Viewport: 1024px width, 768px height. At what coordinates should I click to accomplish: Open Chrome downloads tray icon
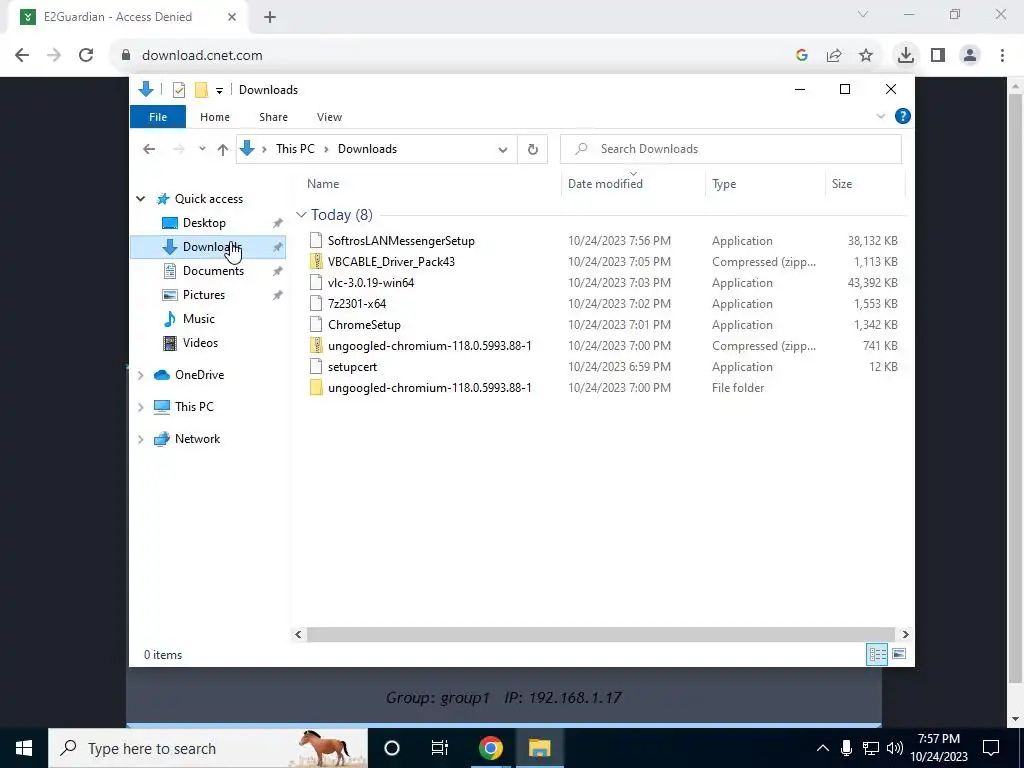click(906, 56)
